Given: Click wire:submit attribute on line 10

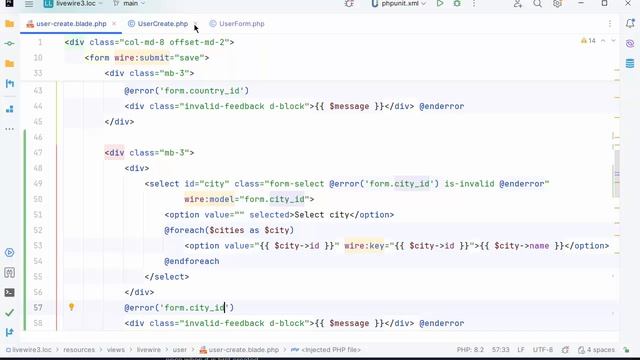Looking at the screenshot, I should (x=142, y=58).
